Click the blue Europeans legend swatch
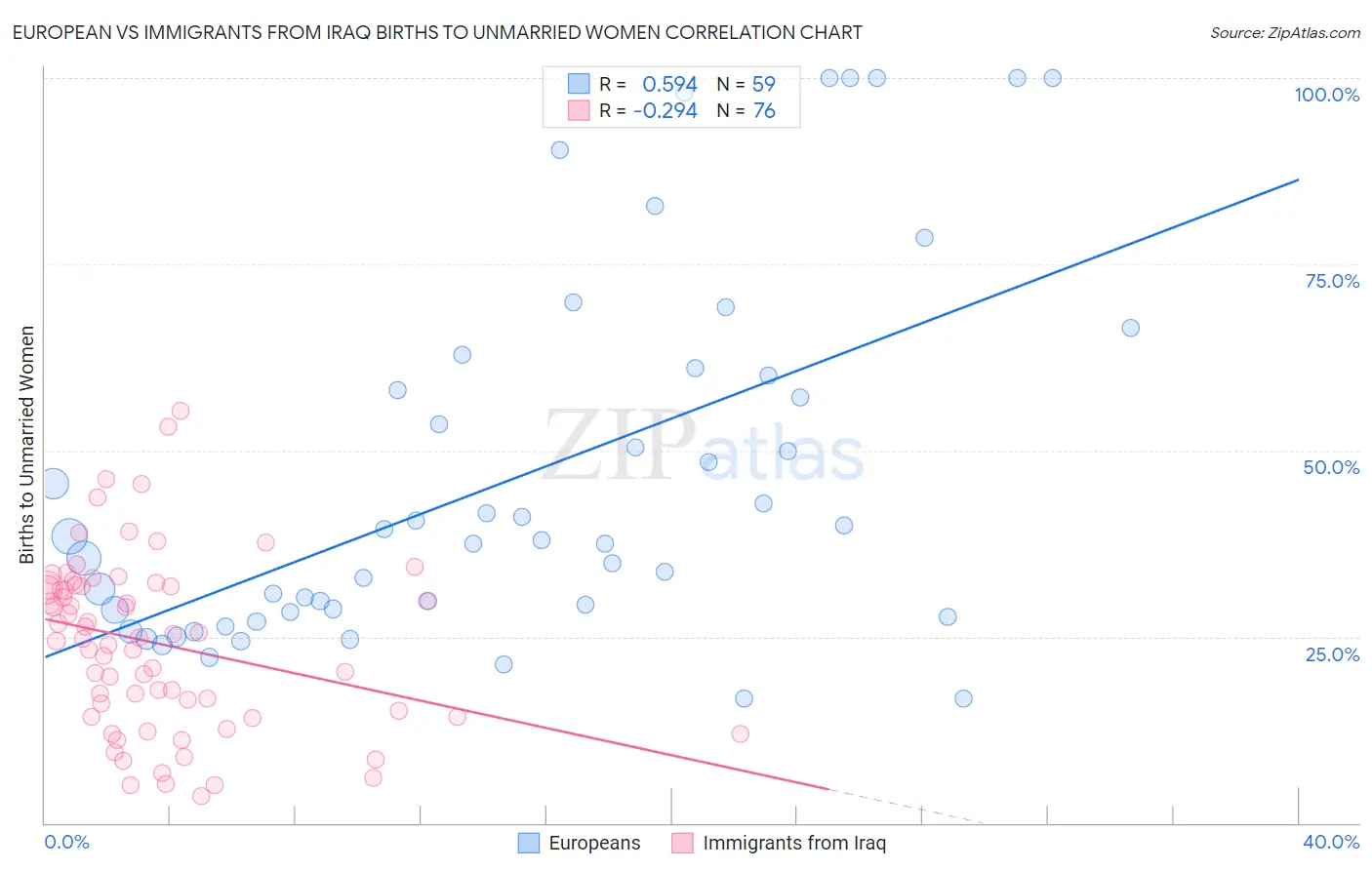1372x870 pixels. pos(528,843)
